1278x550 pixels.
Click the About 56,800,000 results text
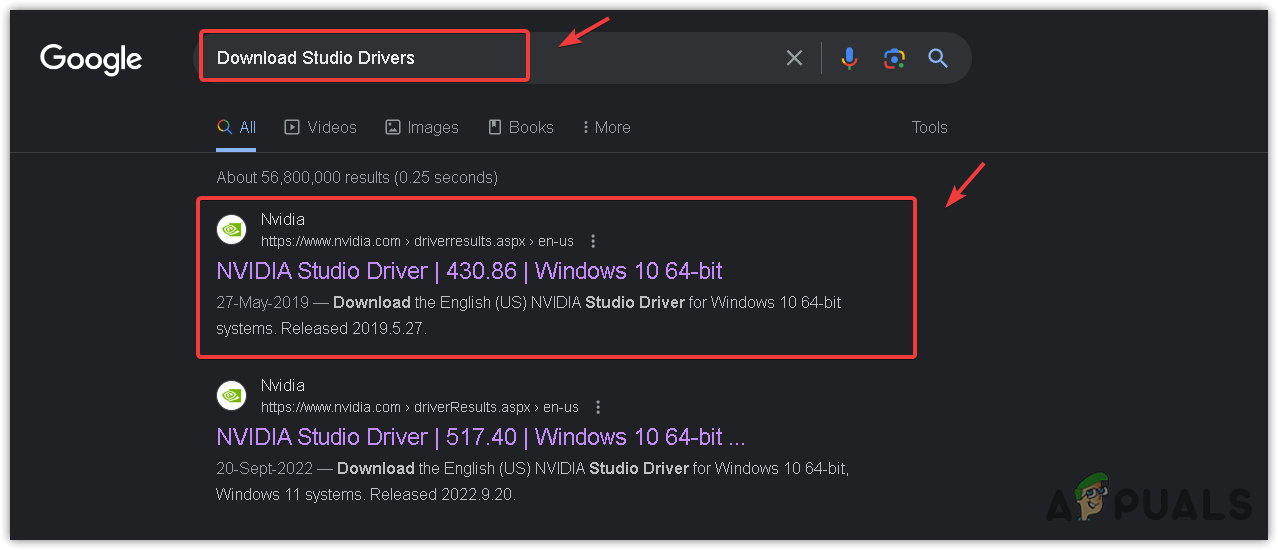point(357,177)
